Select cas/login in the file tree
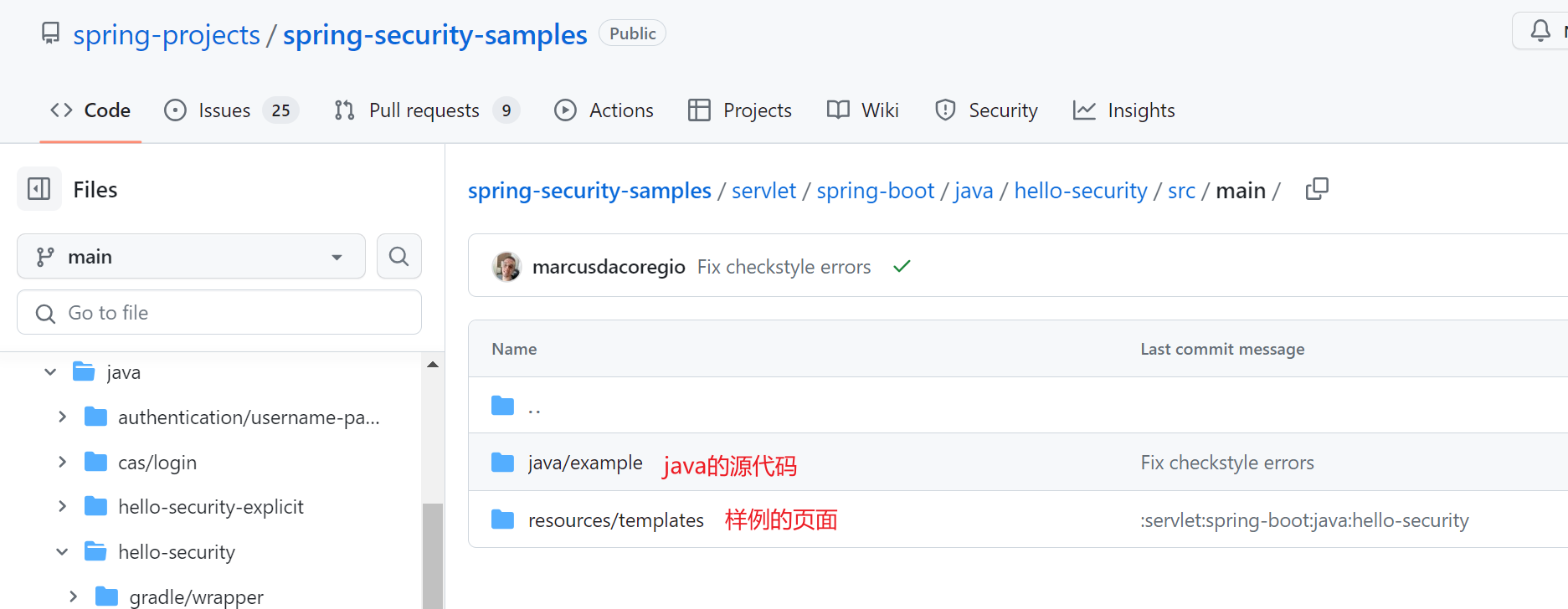Image resolution: width=1568 pixels, height=609 pixels. (157, 463)
